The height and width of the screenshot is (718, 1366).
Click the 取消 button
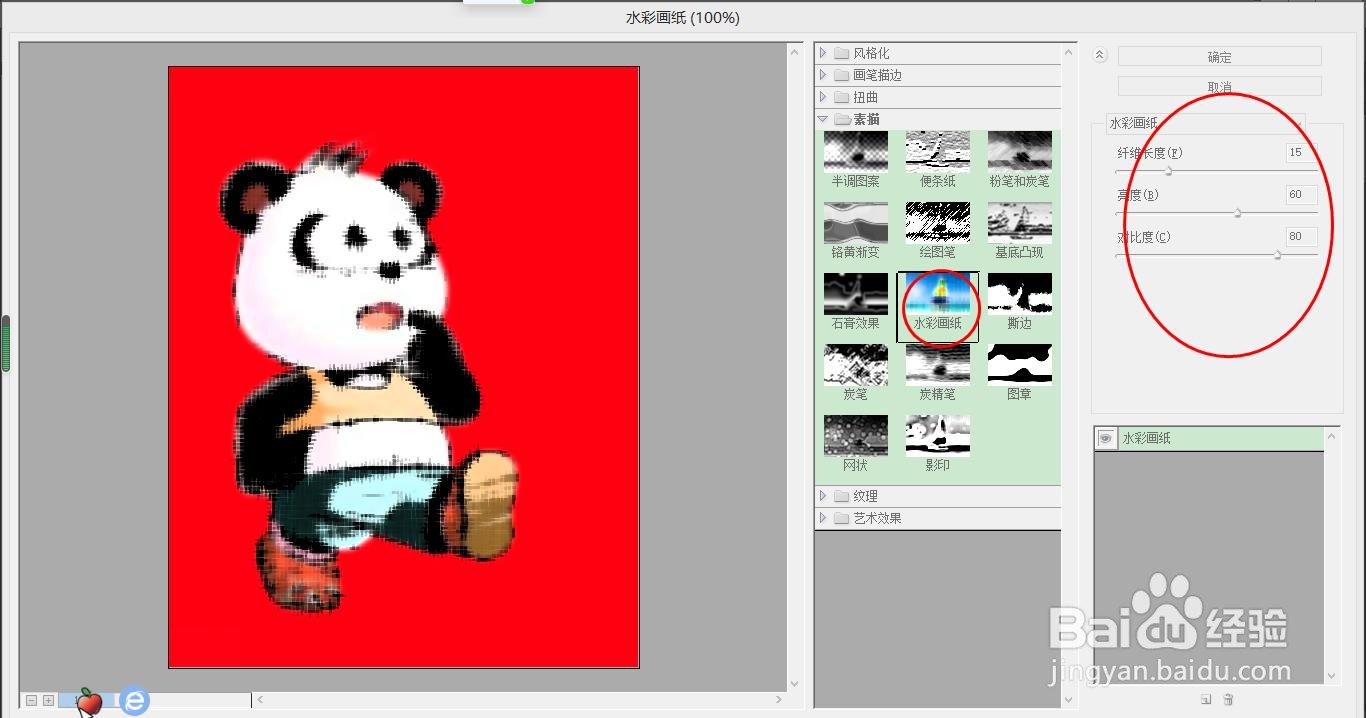(1219, 86)
